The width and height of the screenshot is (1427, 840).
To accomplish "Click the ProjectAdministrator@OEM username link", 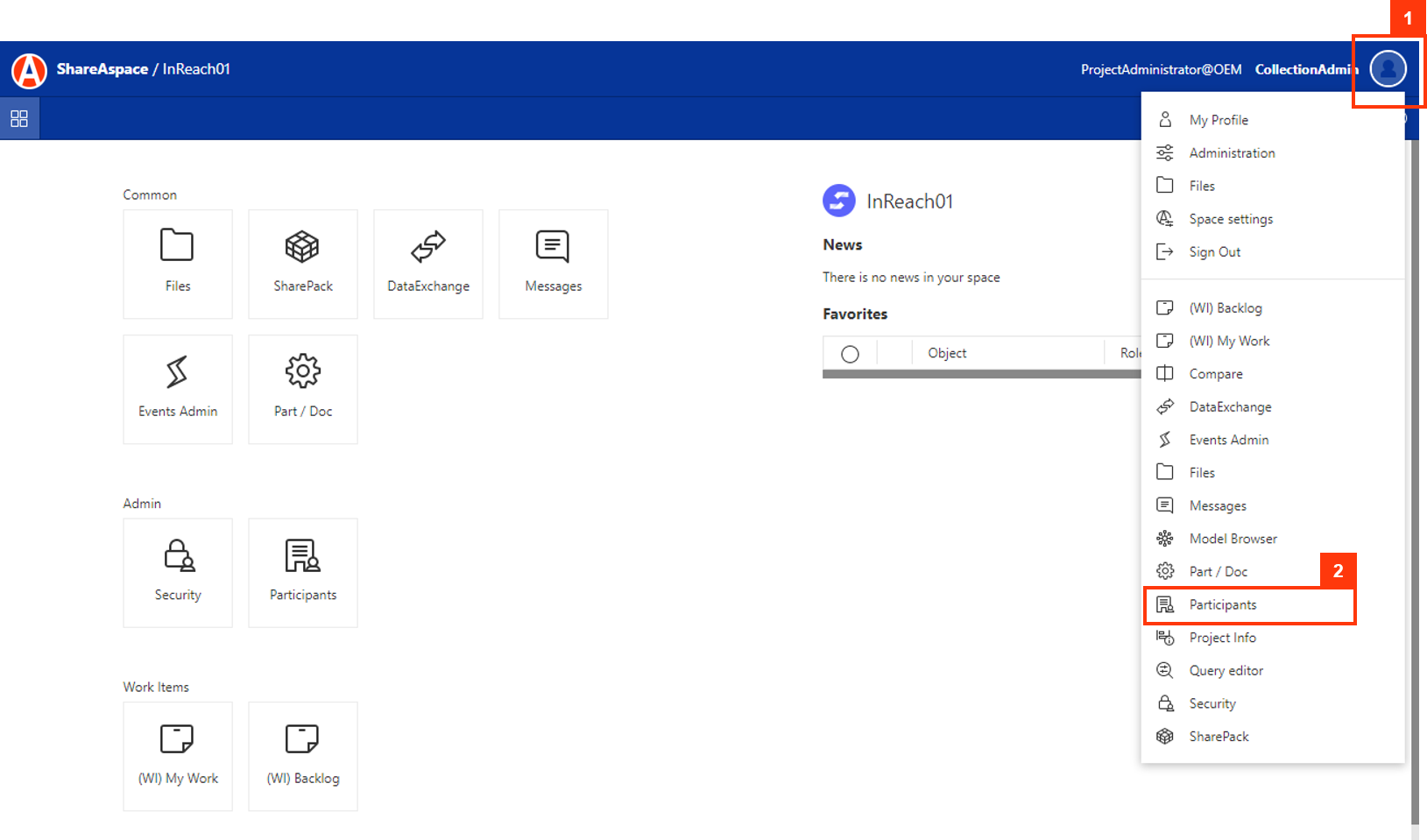I will (1160, 69).
